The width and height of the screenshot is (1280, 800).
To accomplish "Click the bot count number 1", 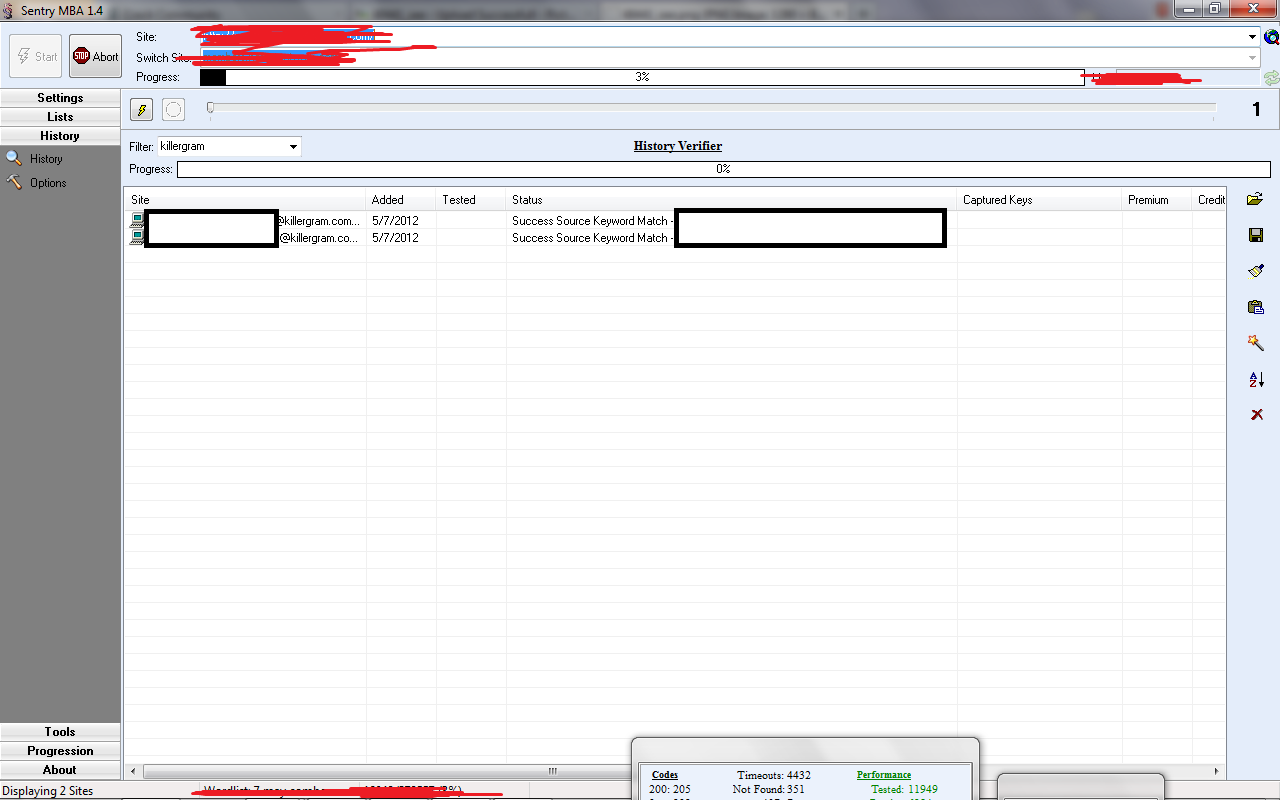I will [1257, 109].
